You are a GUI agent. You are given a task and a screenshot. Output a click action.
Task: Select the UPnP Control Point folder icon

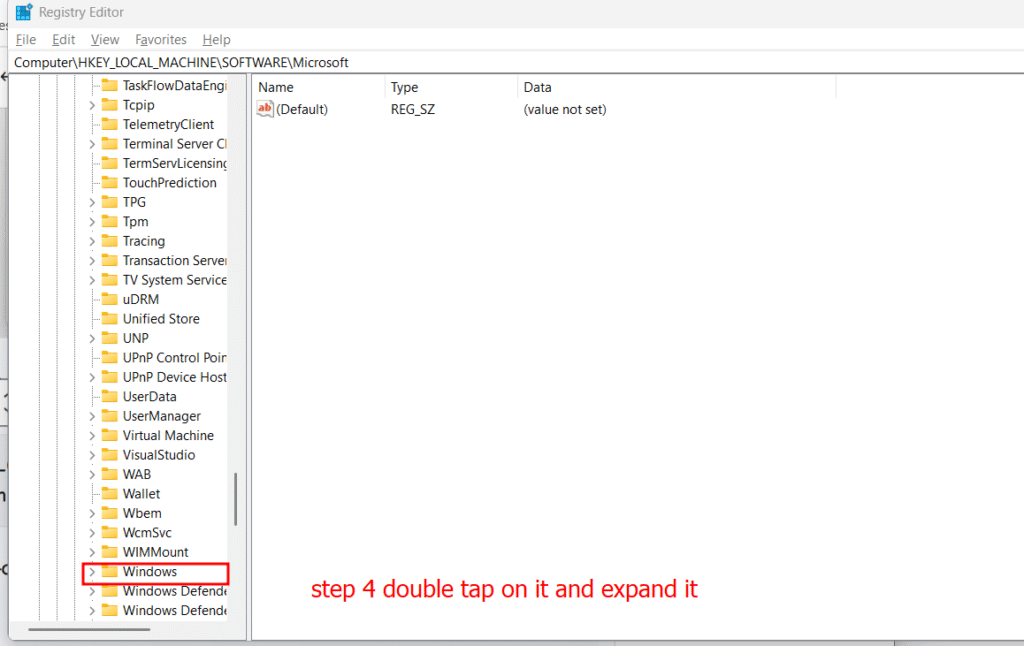[x=110, y=358]
